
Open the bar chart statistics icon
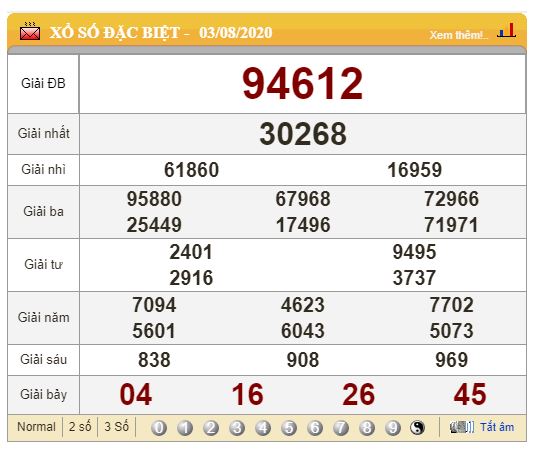(x=507, y=30)
